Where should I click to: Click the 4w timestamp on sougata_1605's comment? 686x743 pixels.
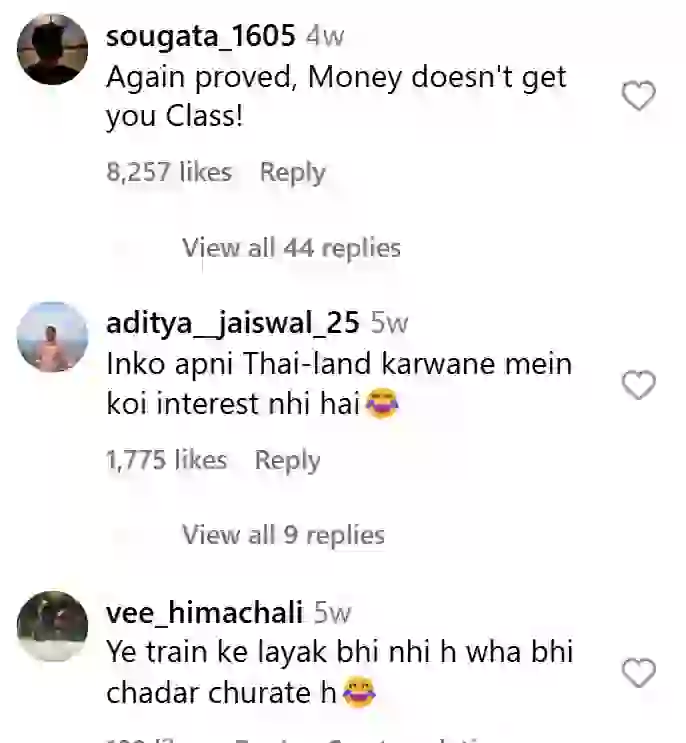[325, 37]
